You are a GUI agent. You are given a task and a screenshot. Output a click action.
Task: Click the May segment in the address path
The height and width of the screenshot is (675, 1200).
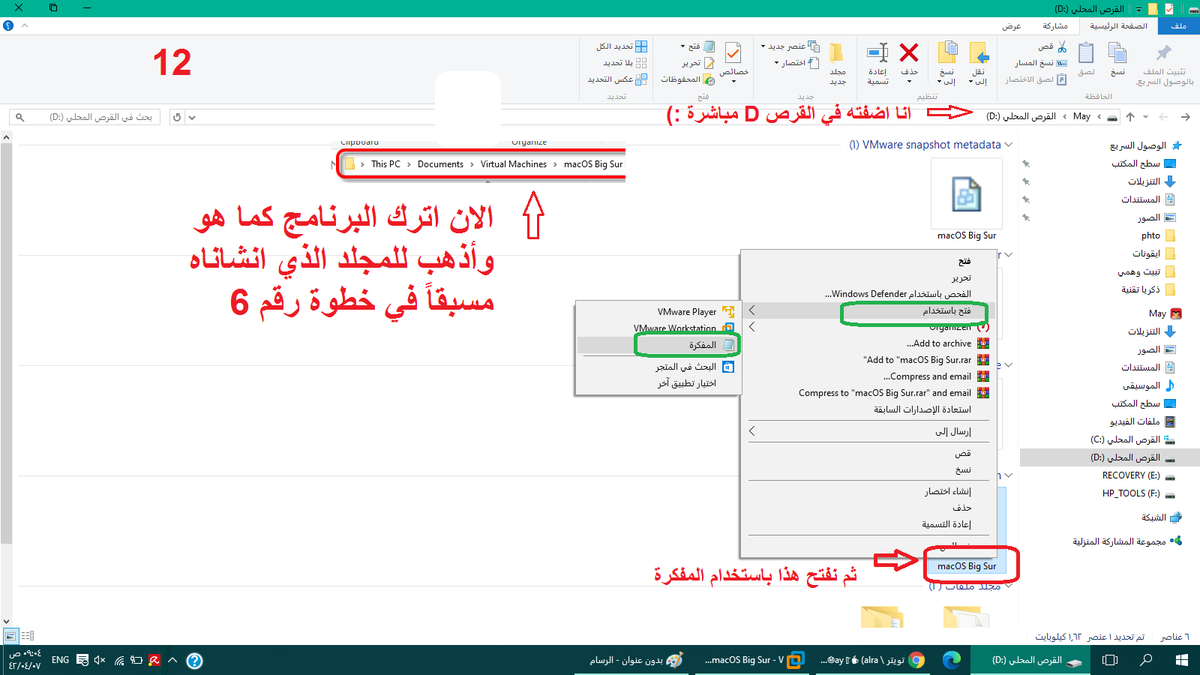[x=1082, y=117]
